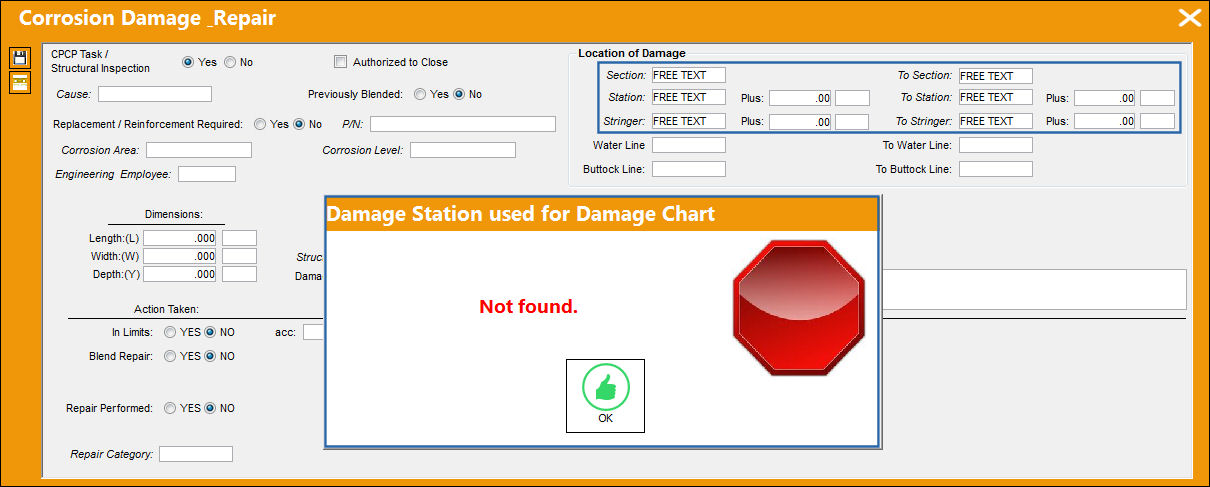Click the To Buttock Line field
The height and width of the screenshot is (487, 1210).
pyautogui.click(x=995, y=169)
